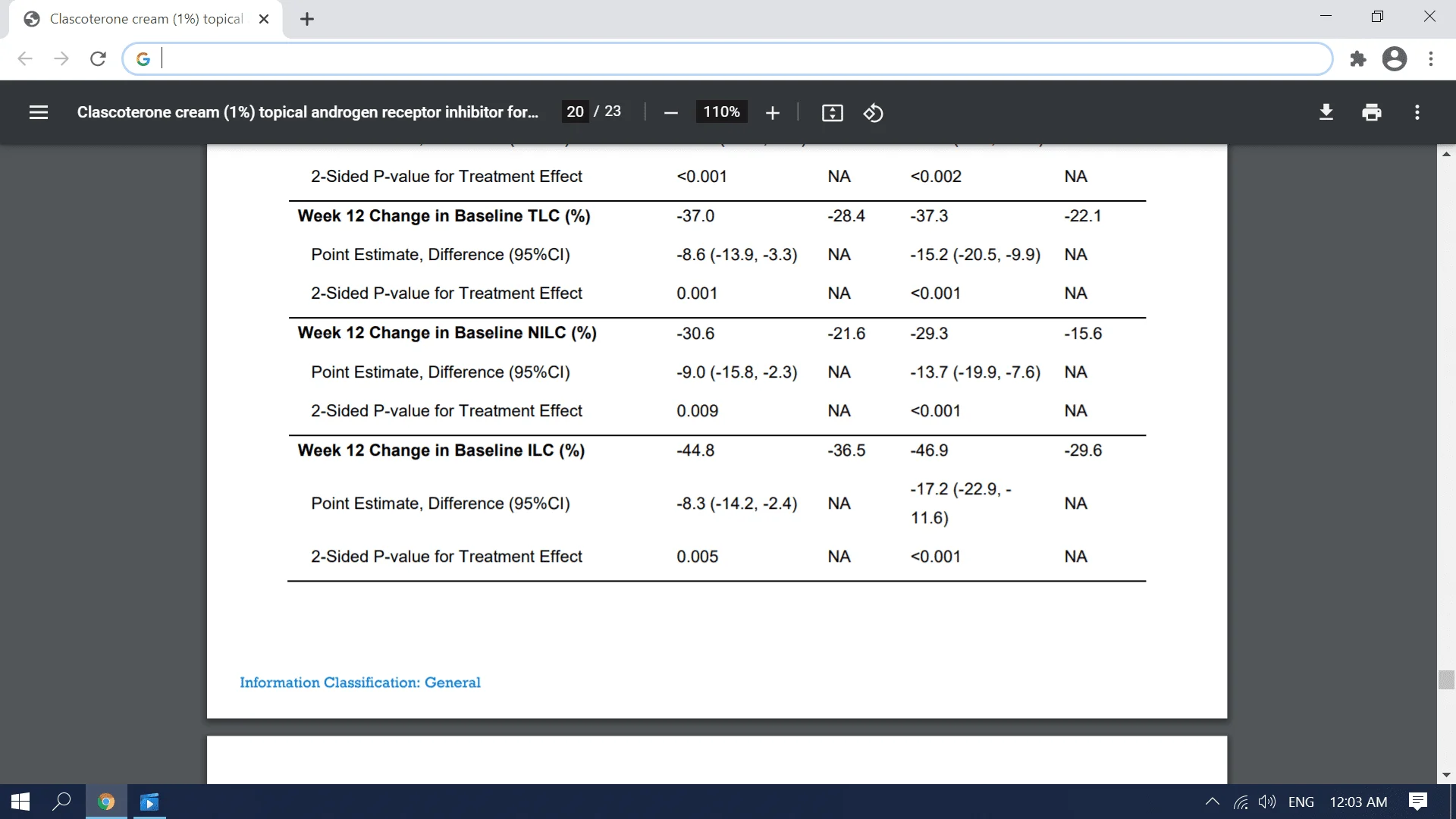Click the P-value 0.005
The height and width of the screenshot is (819, 1456).
click(697, 557)
